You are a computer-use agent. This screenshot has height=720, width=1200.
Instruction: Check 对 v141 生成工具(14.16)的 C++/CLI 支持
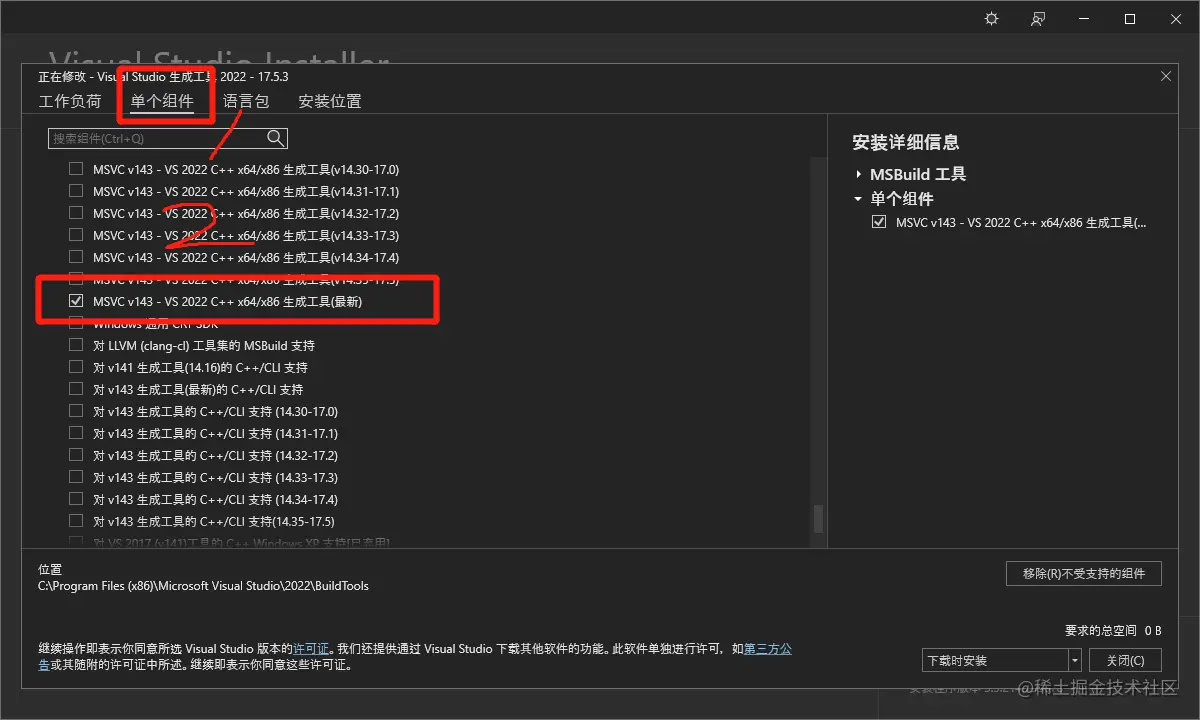coord(76,367)
